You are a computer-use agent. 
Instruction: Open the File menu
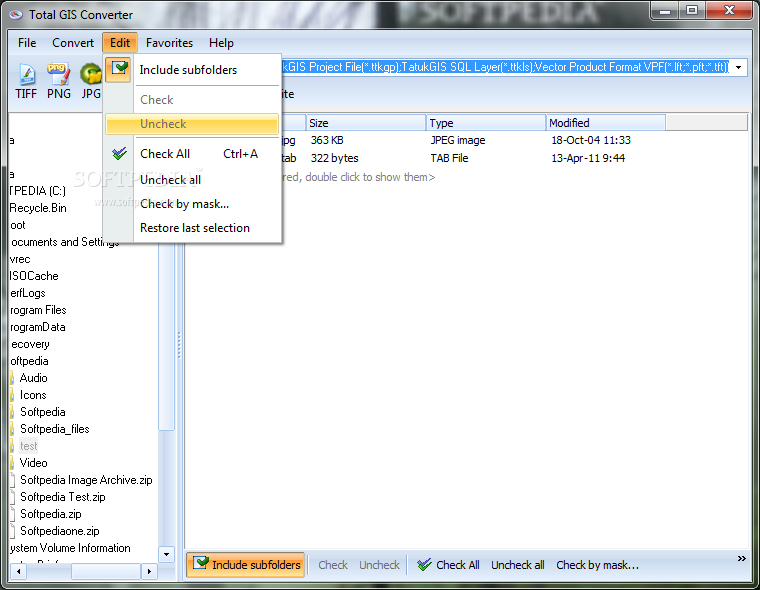tap(27, 43)
